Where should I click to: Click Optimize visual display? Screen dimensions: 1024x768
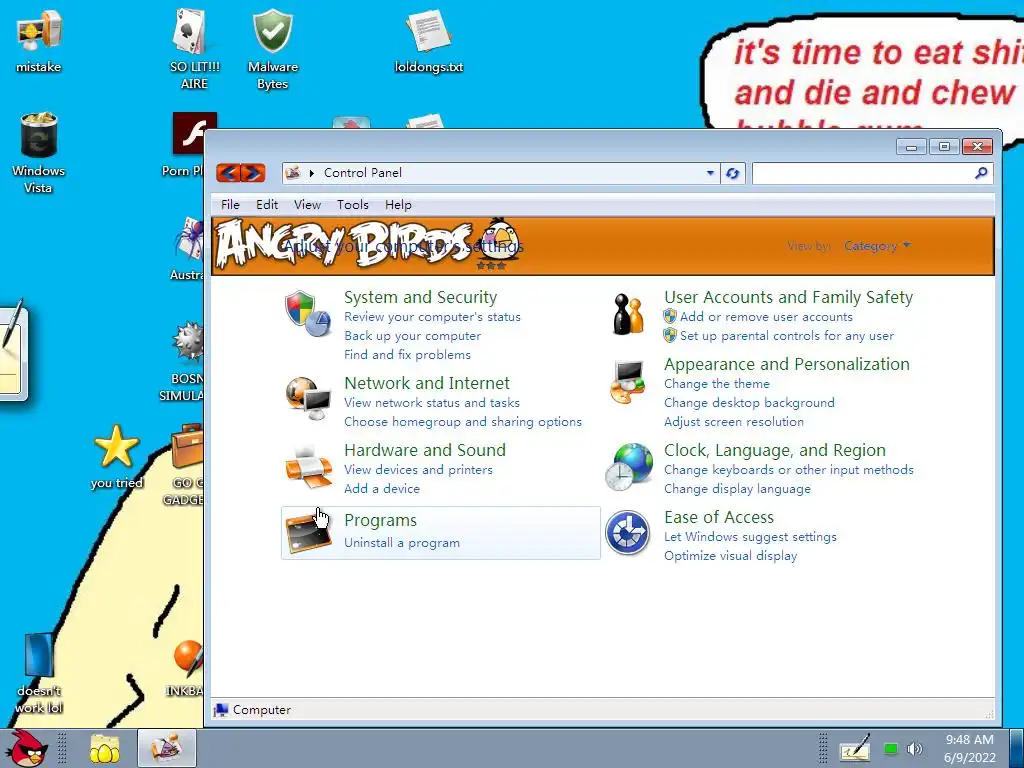point(730,556)
